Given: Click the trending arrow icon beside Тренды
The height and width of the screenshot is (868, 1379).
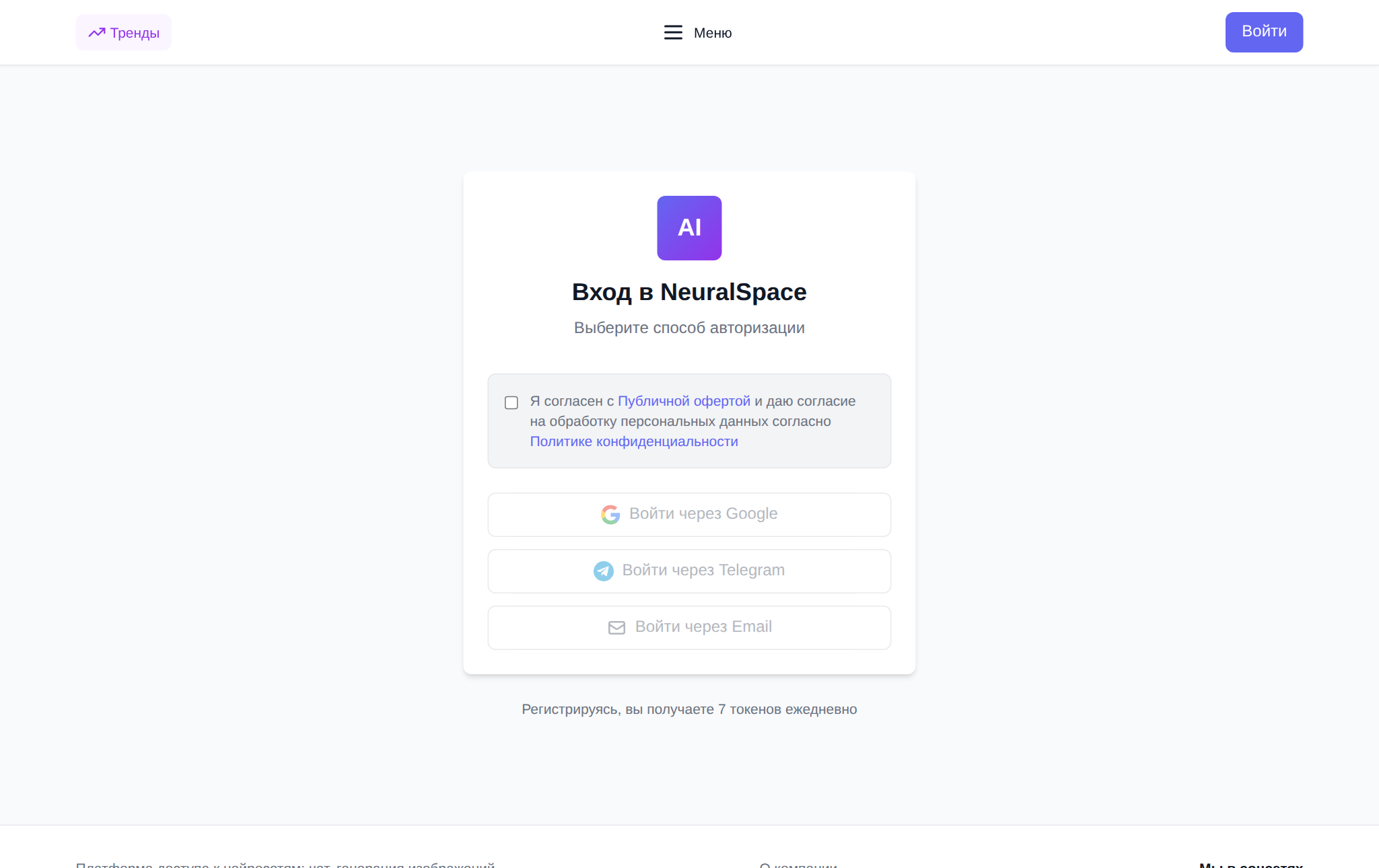Looking at the screenshot, I should pyautogui.click(x=97, y=32).
